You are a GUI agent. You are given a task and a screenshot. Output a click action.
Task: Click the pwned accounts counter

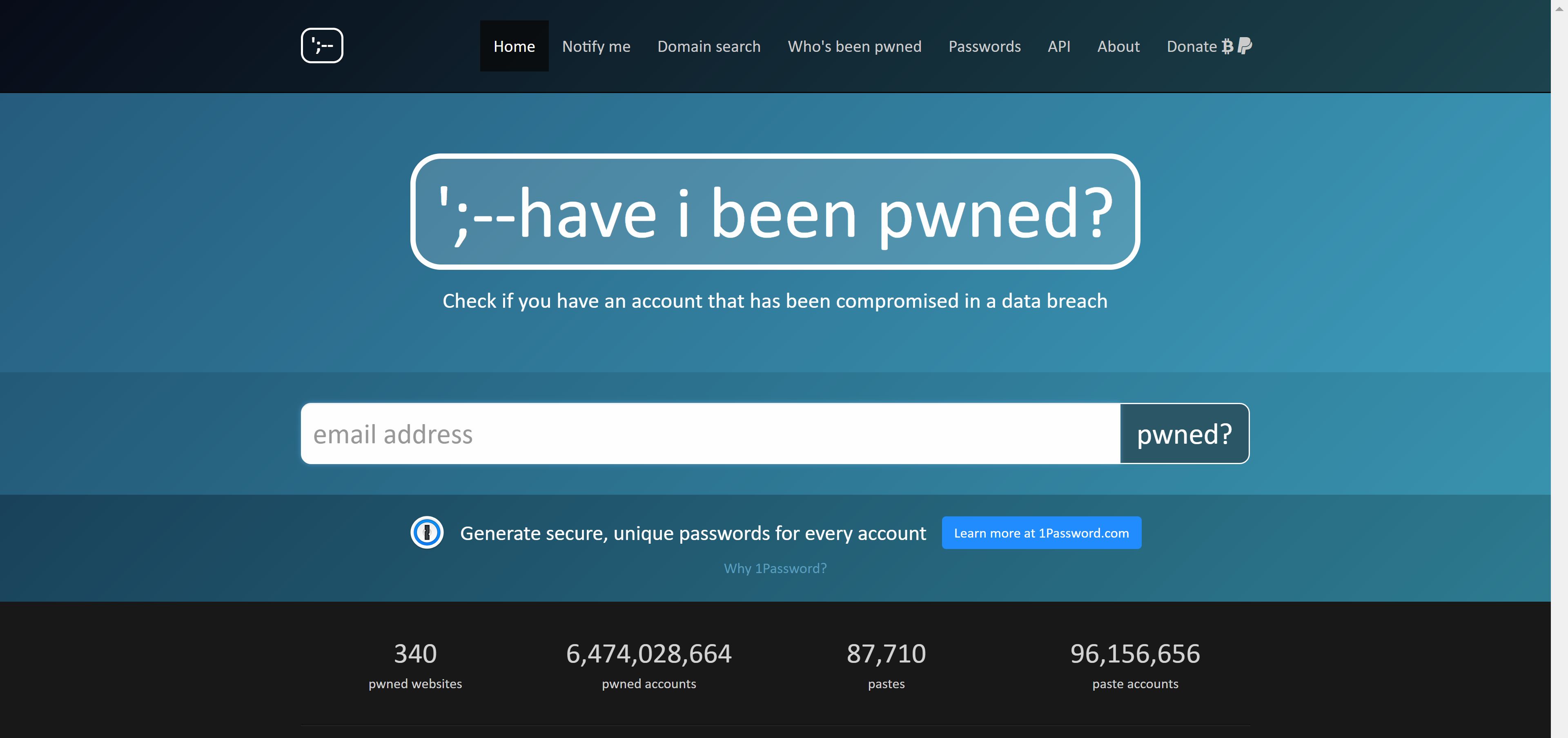[x=649, y=654]
